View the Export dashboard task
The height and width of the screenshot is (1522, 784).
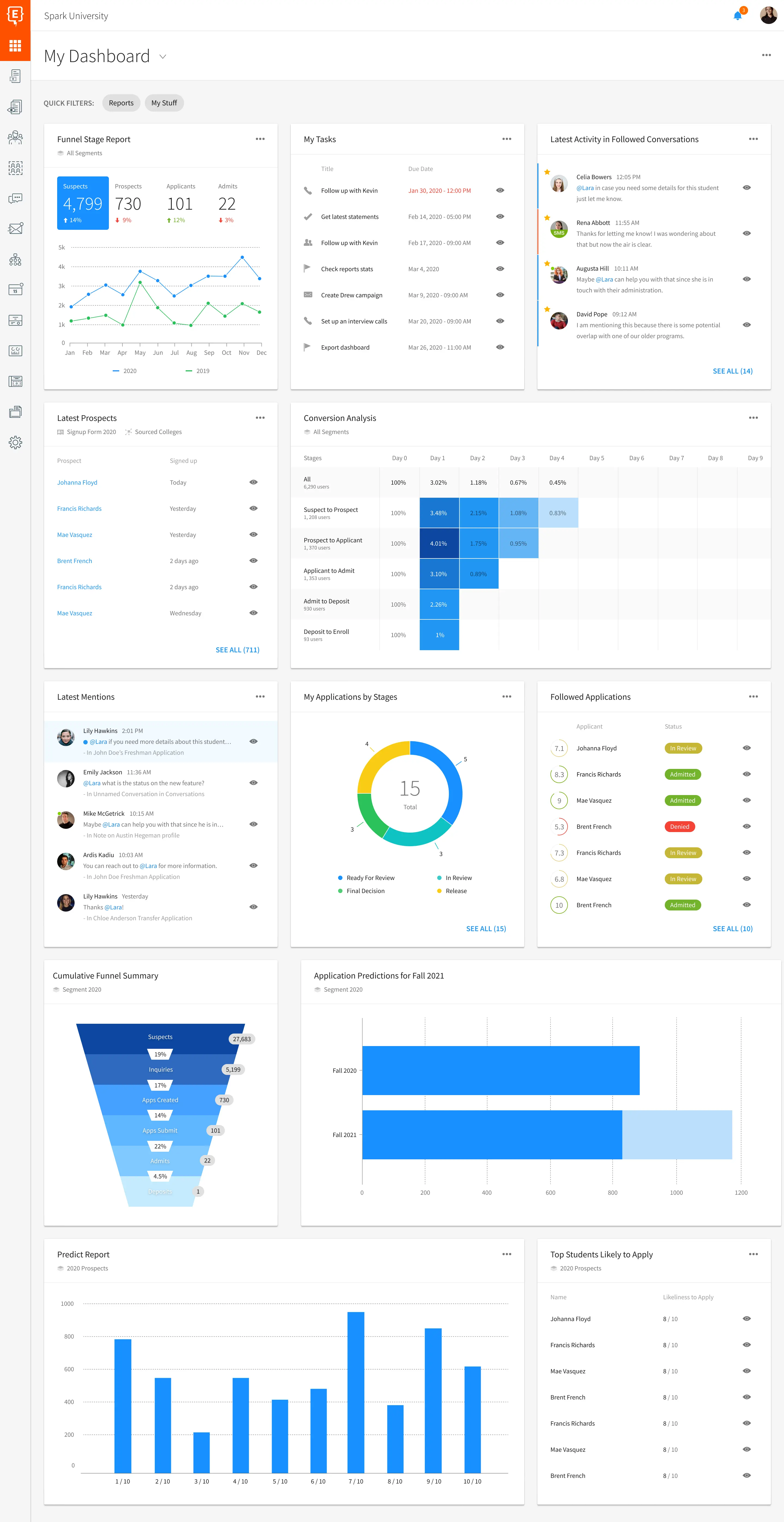(500, 347)
